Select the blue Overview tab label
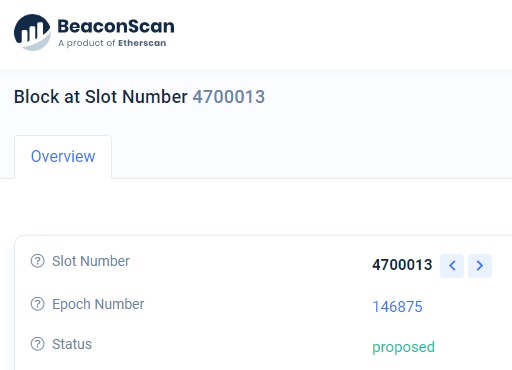 63,156
